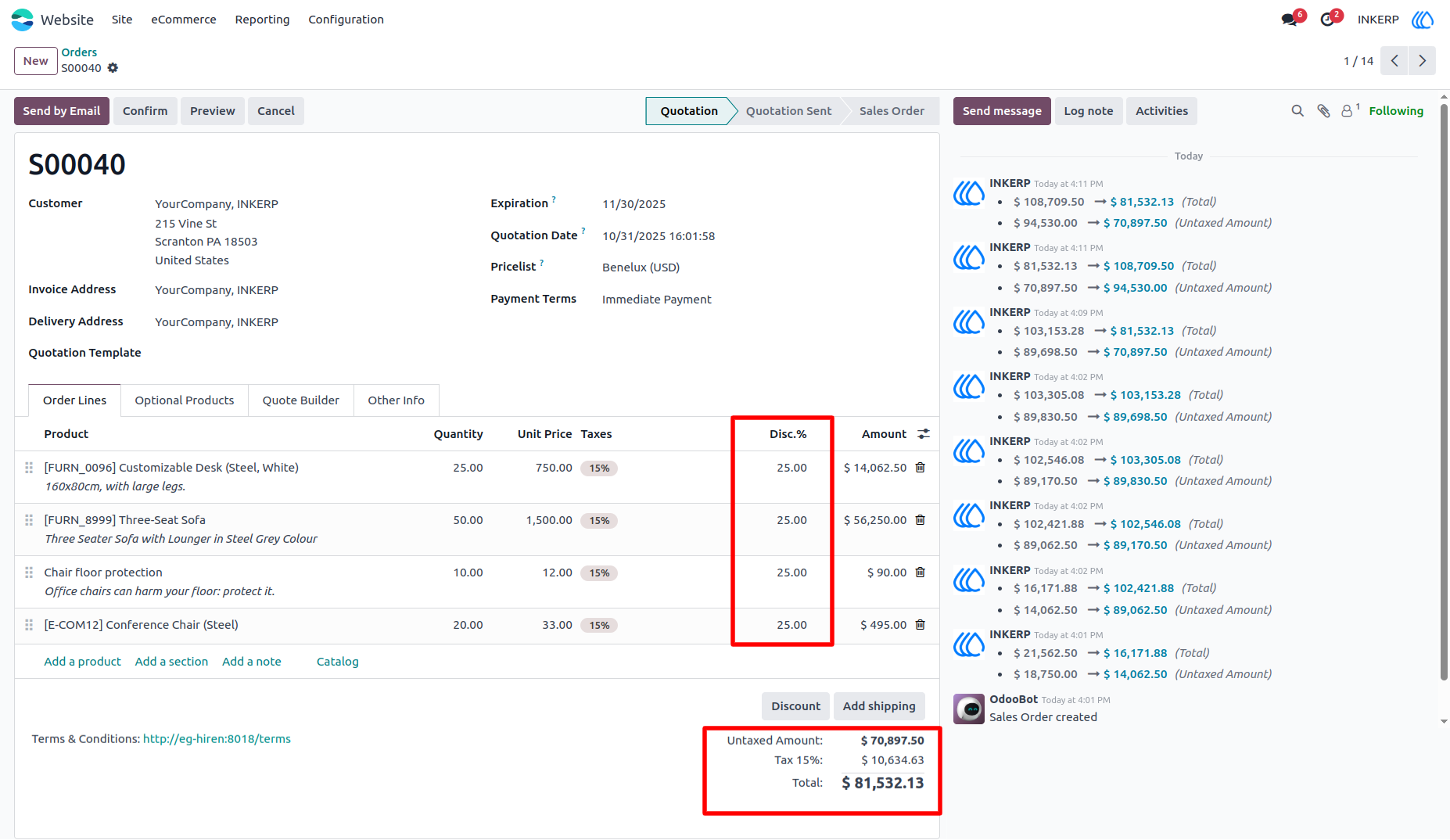Open column options adjust icon beside Amount
This screenshot has height=840, width=1450.
pos(924,434)
